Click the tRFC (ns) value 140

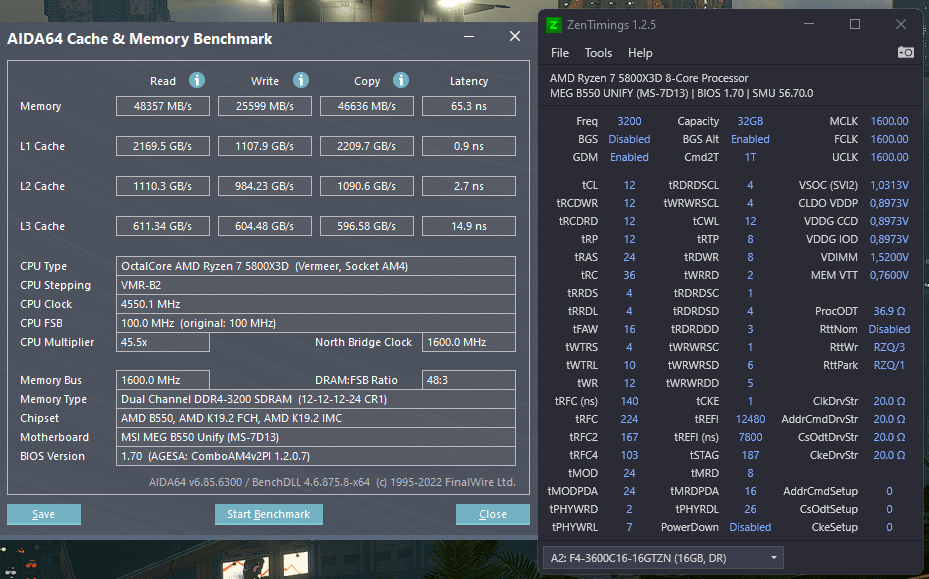coord(629,401)
